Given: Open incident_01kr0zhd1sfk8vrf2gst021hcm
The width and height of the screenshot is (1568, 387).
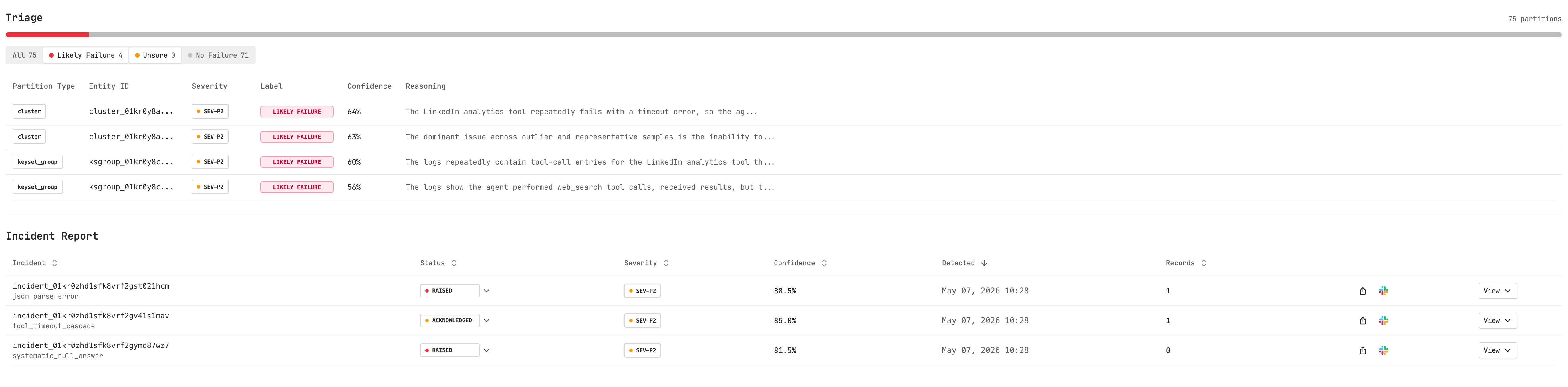Looking at the screenshot, I should (91, 286).
